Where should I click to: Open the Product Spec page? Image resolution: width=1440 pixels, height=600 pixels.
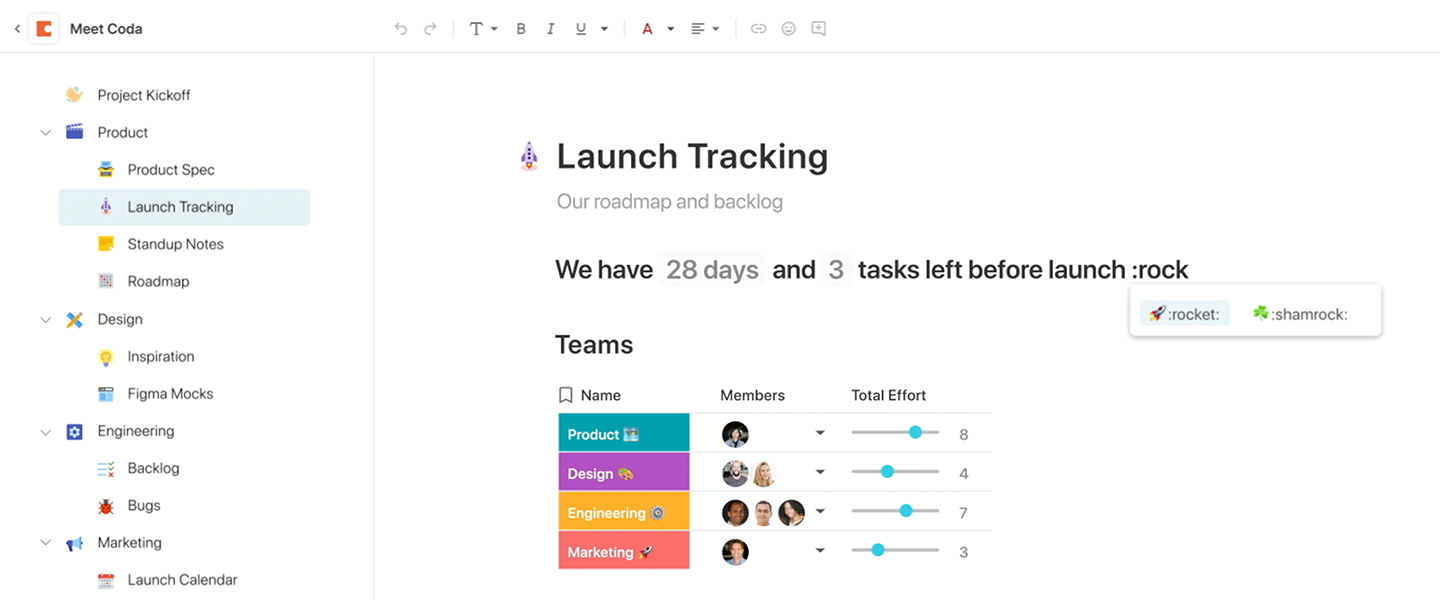[x=171, y=170]
